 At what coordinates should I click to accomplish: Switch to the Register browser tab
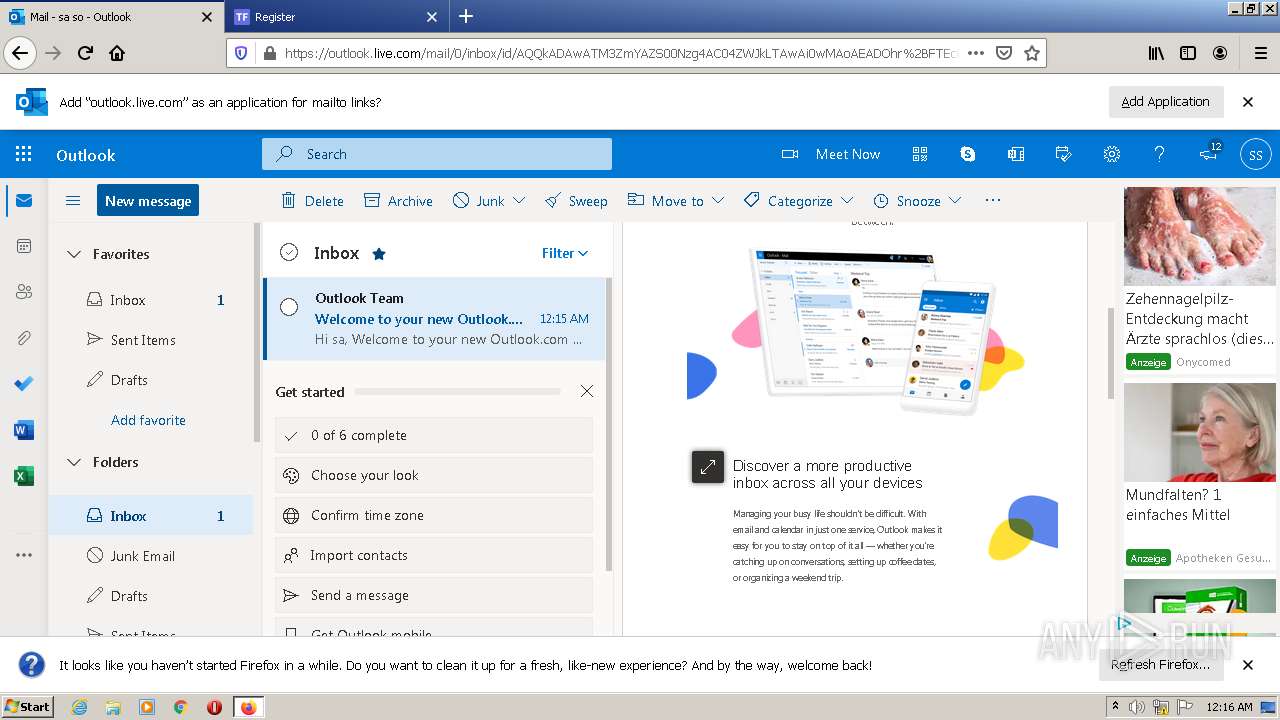pos(336,17)
